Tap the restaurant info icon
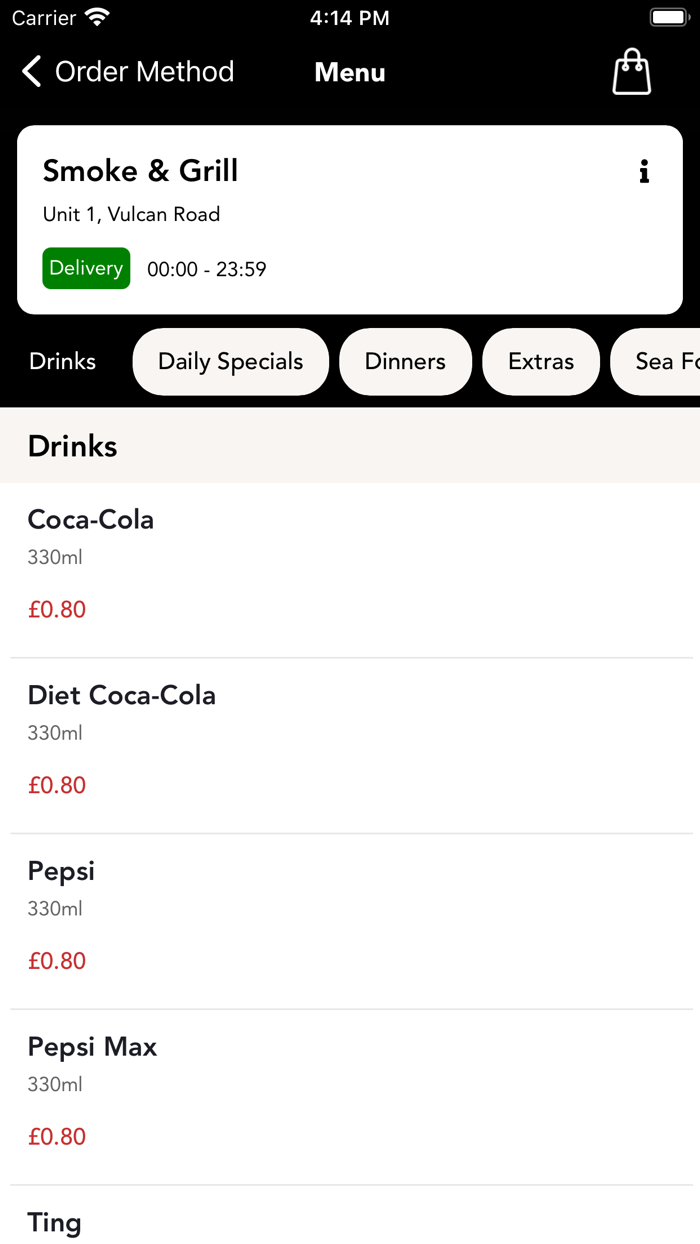Viewport: 700px width, 1244px height. tap(644, 172)
